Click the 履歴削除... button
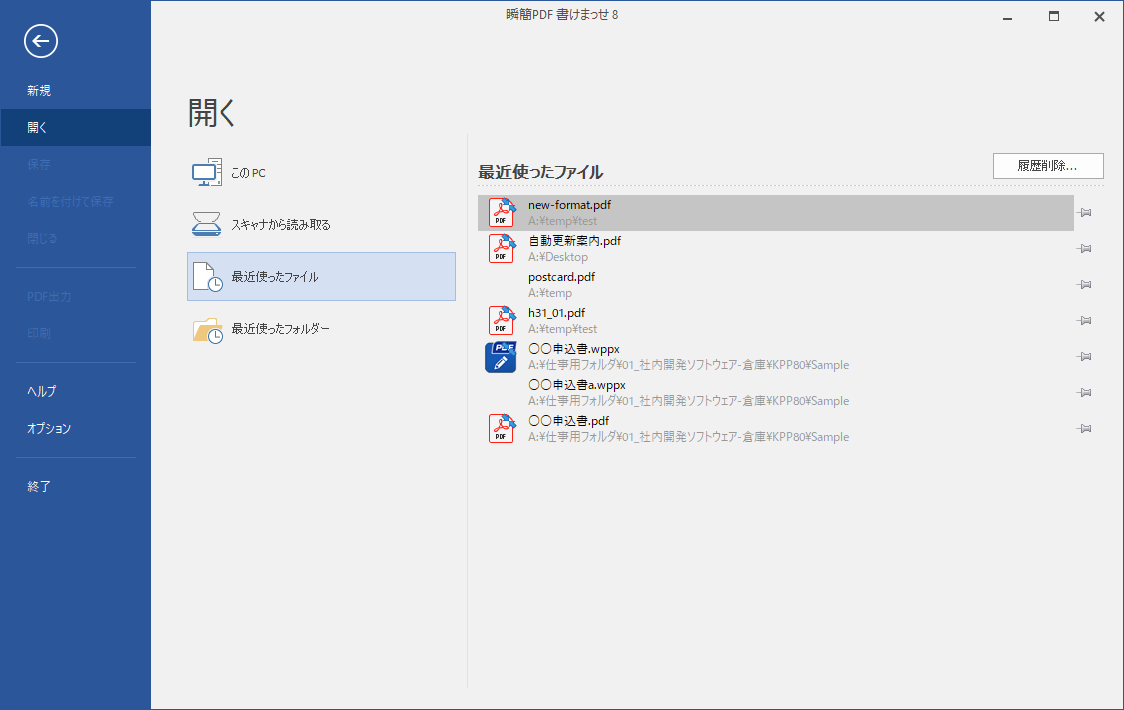 1048,166
